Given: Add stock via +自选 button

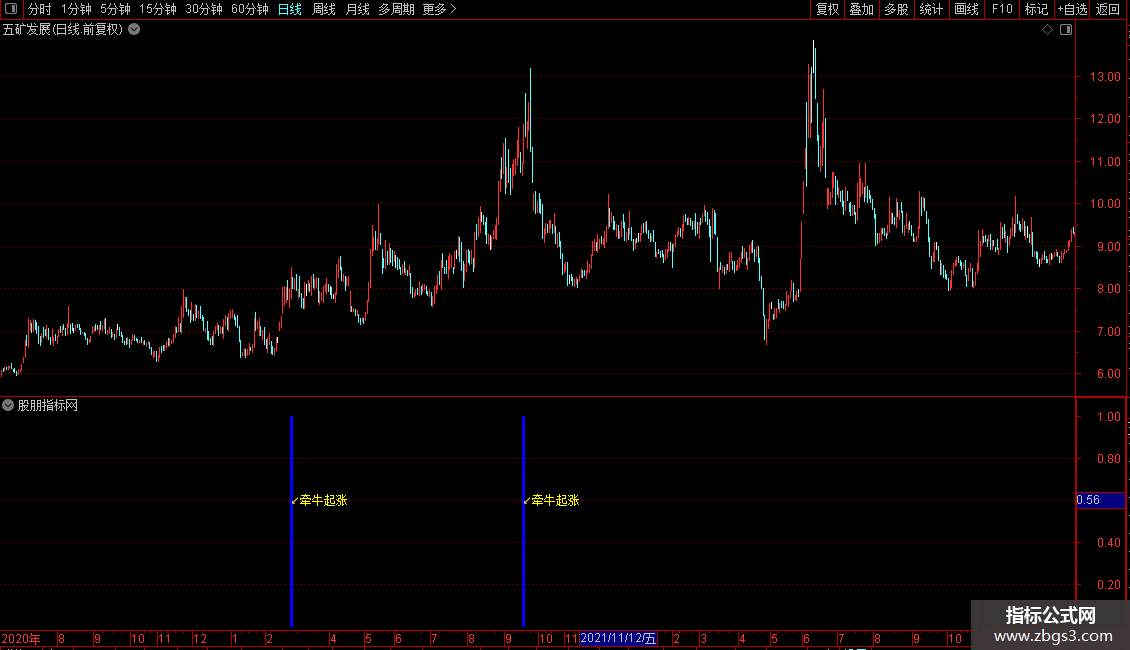Looking at the screenshot, I should point(1072,9).
